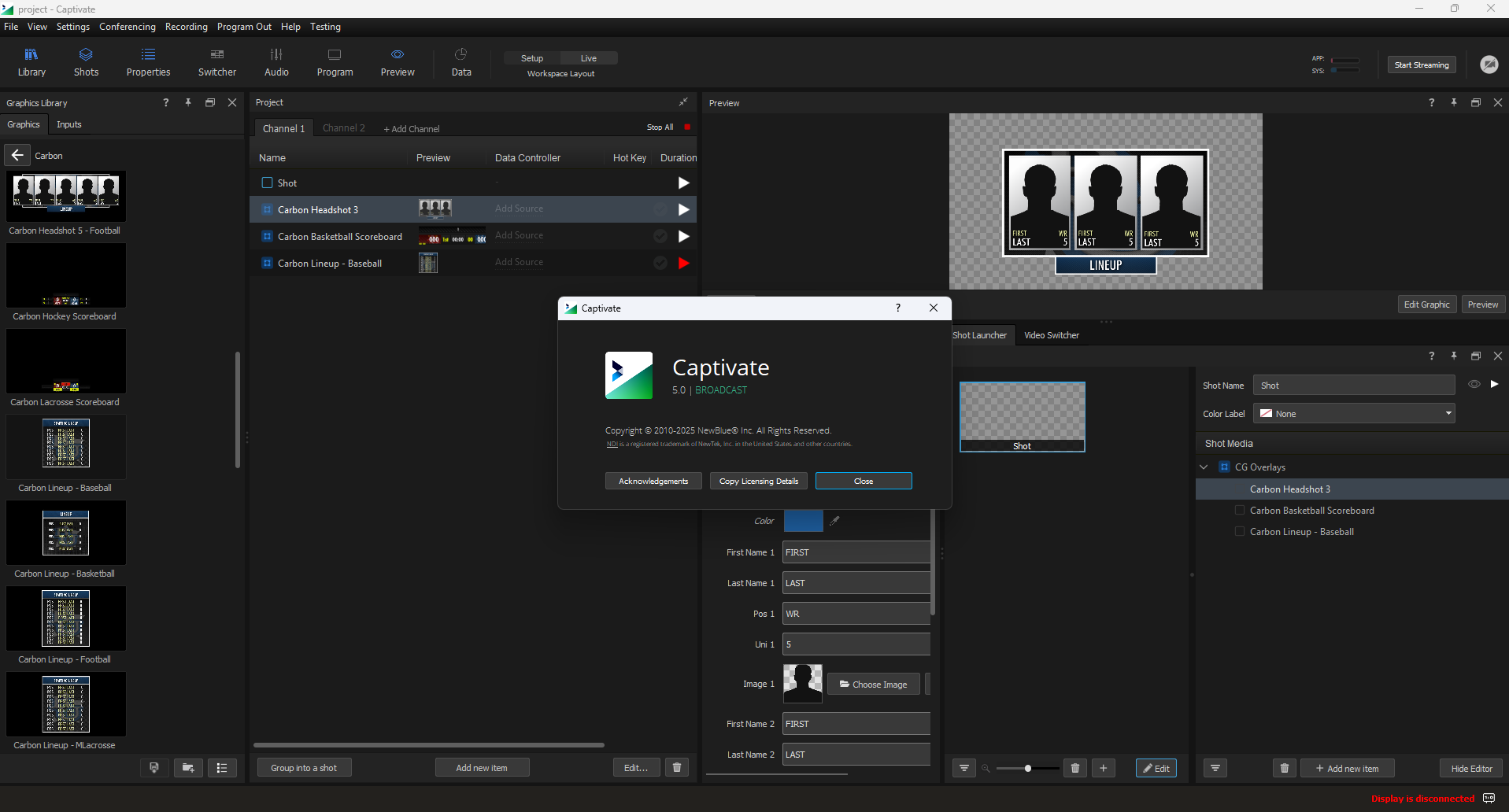
Task: Click the Acknowledgements button
Action: (653, 481)
